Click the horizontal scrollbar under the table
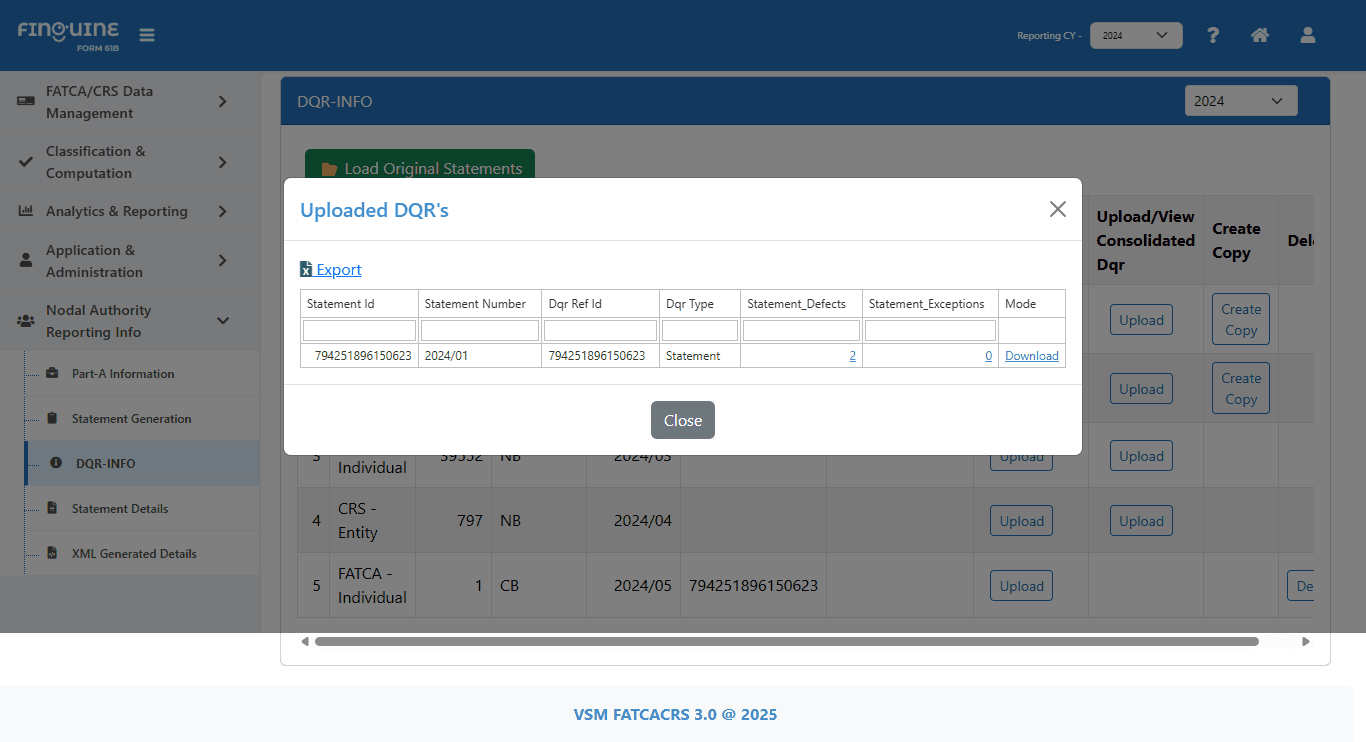The image size is (1366, 742). click(x=786, y=641)
